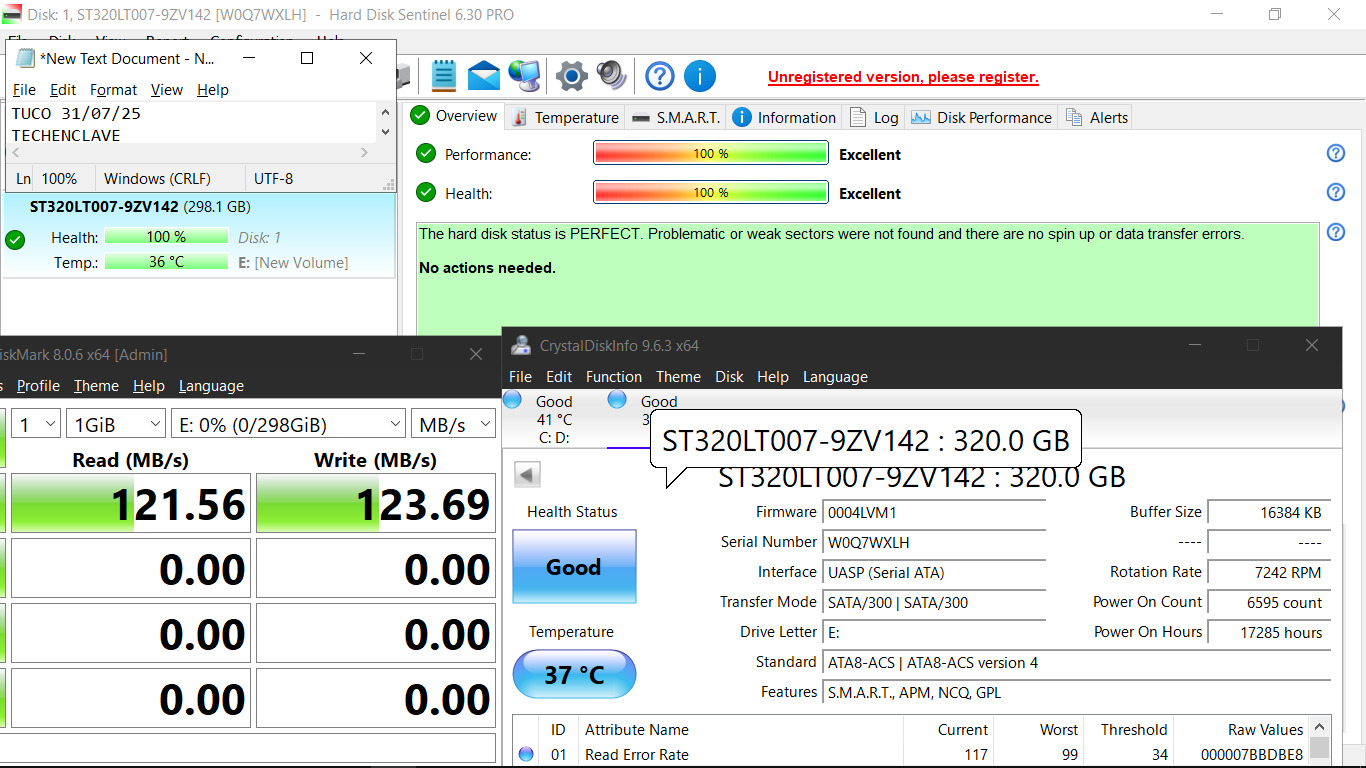Viewport: 1366px width, 768px height.
Task: Click Notepad horizontal scrollbar right arrow
Action: tap(364, 152)
